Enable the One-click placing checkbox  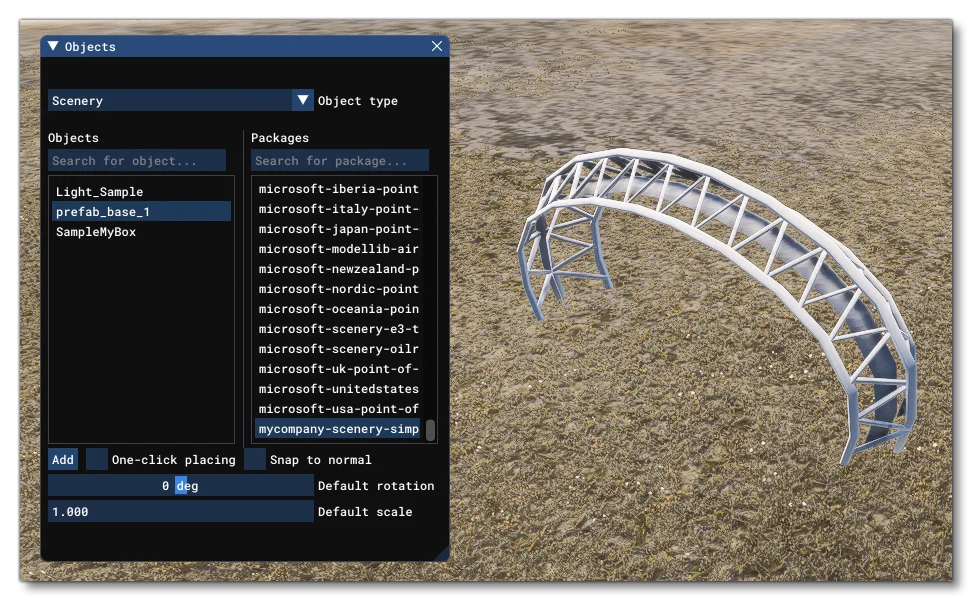coord(97,459)
